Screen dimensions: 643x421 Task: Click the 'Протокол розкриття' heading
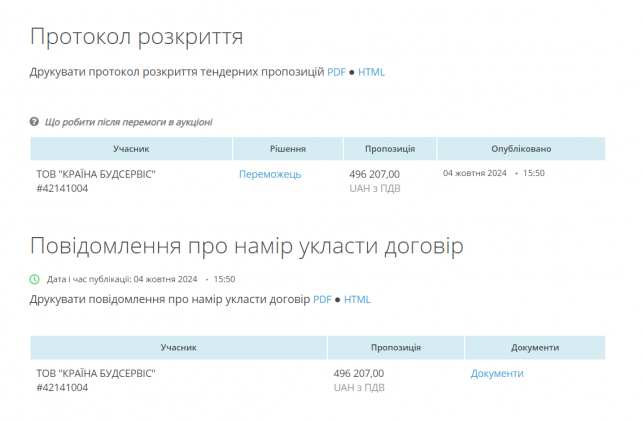click(x=137, y=37)
